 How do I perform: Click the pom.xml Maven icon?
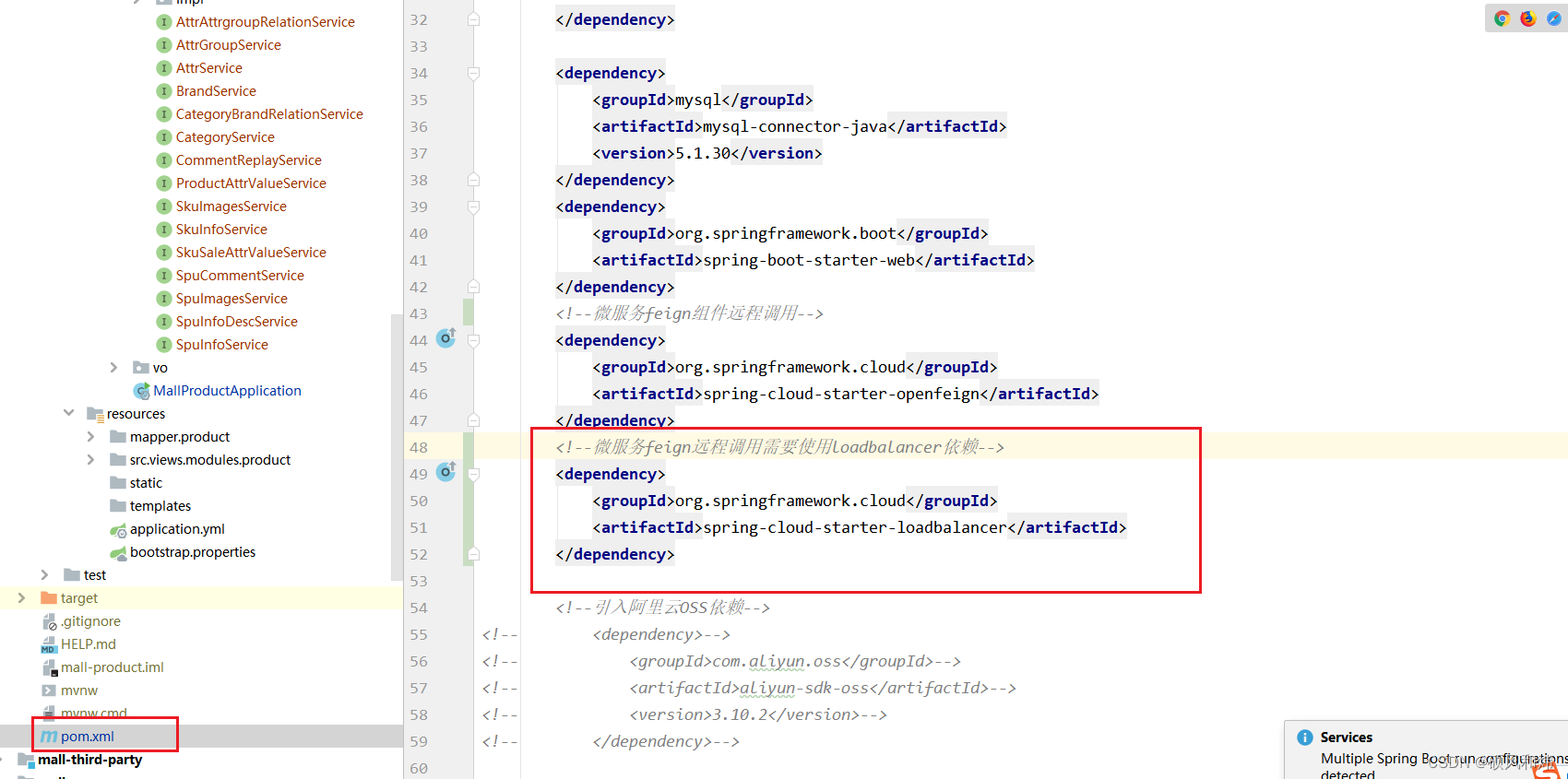49,737
